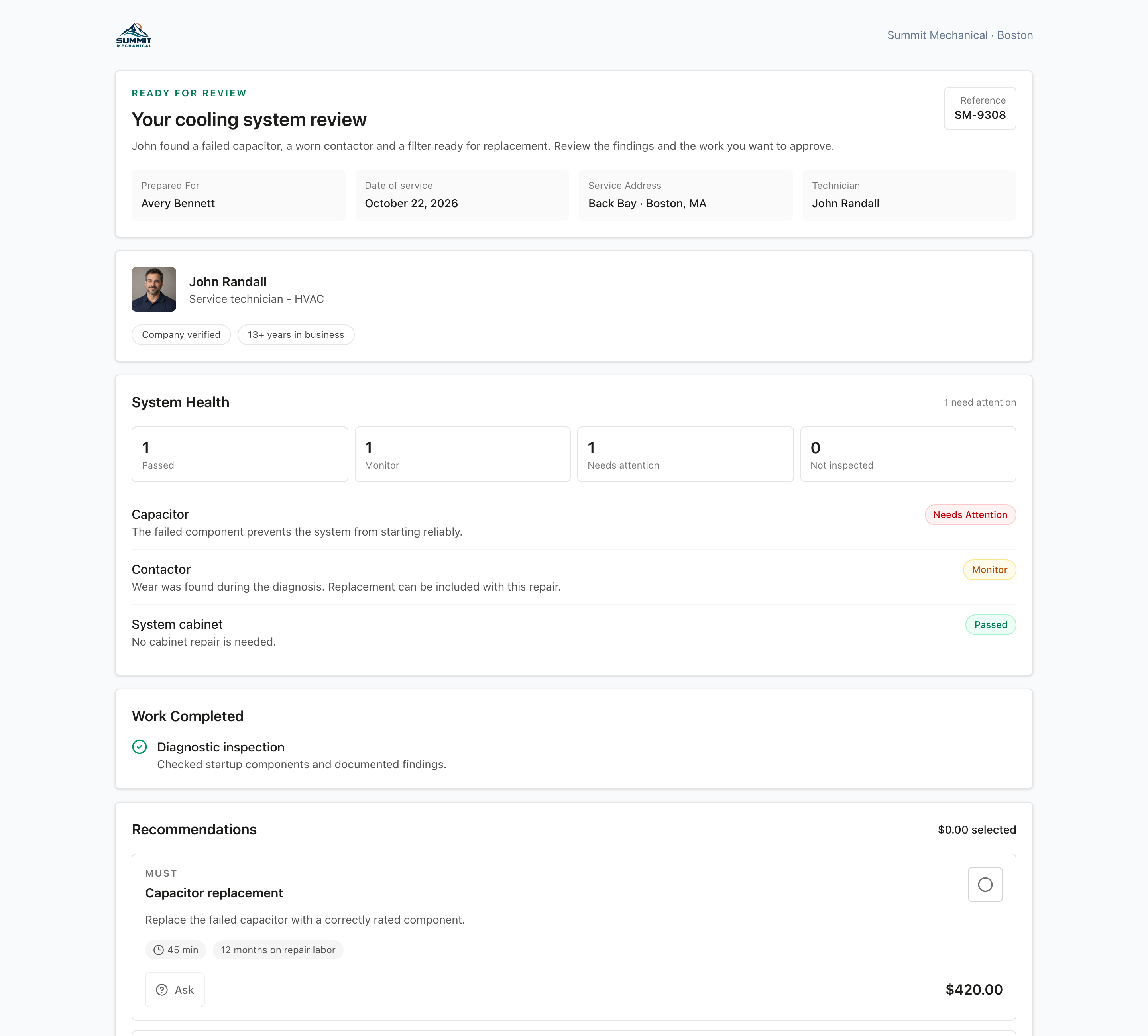Select the 0 Not inspected summary card
Screen dimensions: 1148x1036
pyautogui.click(x=908, y=454)
